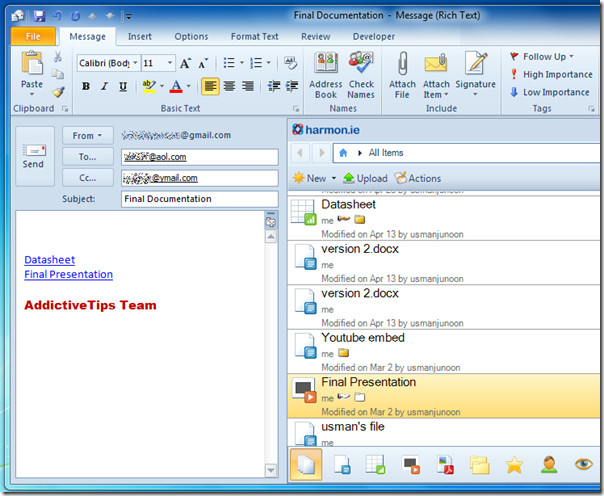Viewport: 604px width, 496px height.
Task: Grow font size with large A icon
Action: 185,63
